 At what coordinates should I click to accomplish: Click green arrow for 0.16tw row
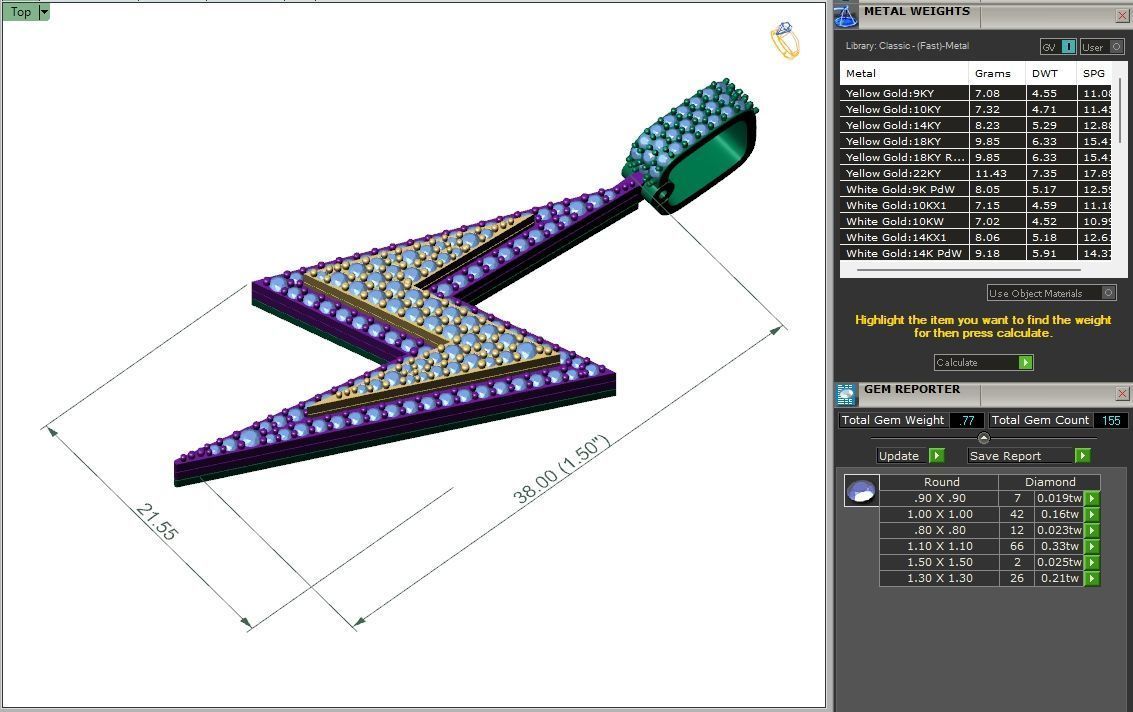click(x=1092, y=514)
